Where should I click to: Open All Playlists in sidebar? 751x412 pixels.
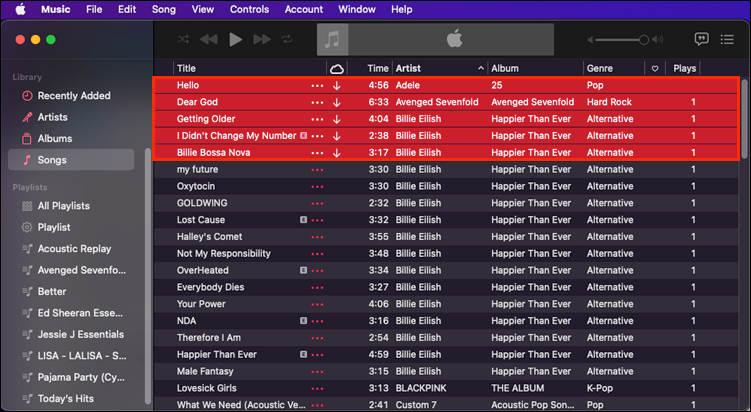tap(71, 206)
